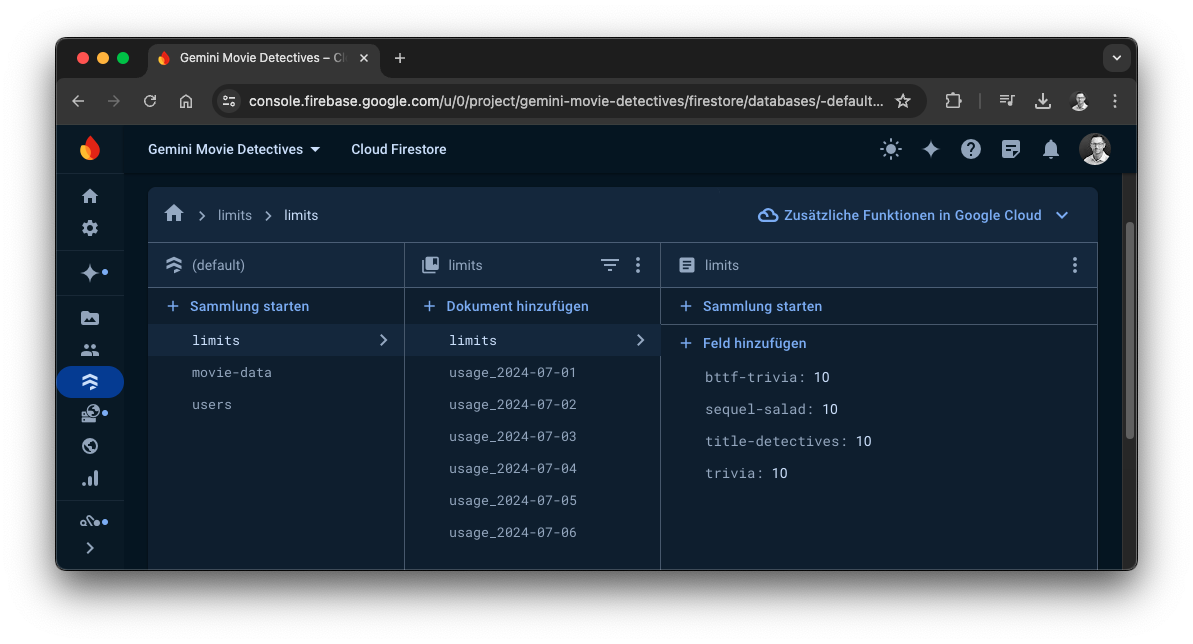The width and height of the screenshot is (1193, 644).
Task: Open Firebase logo home
Action: (x=90, y=148)
